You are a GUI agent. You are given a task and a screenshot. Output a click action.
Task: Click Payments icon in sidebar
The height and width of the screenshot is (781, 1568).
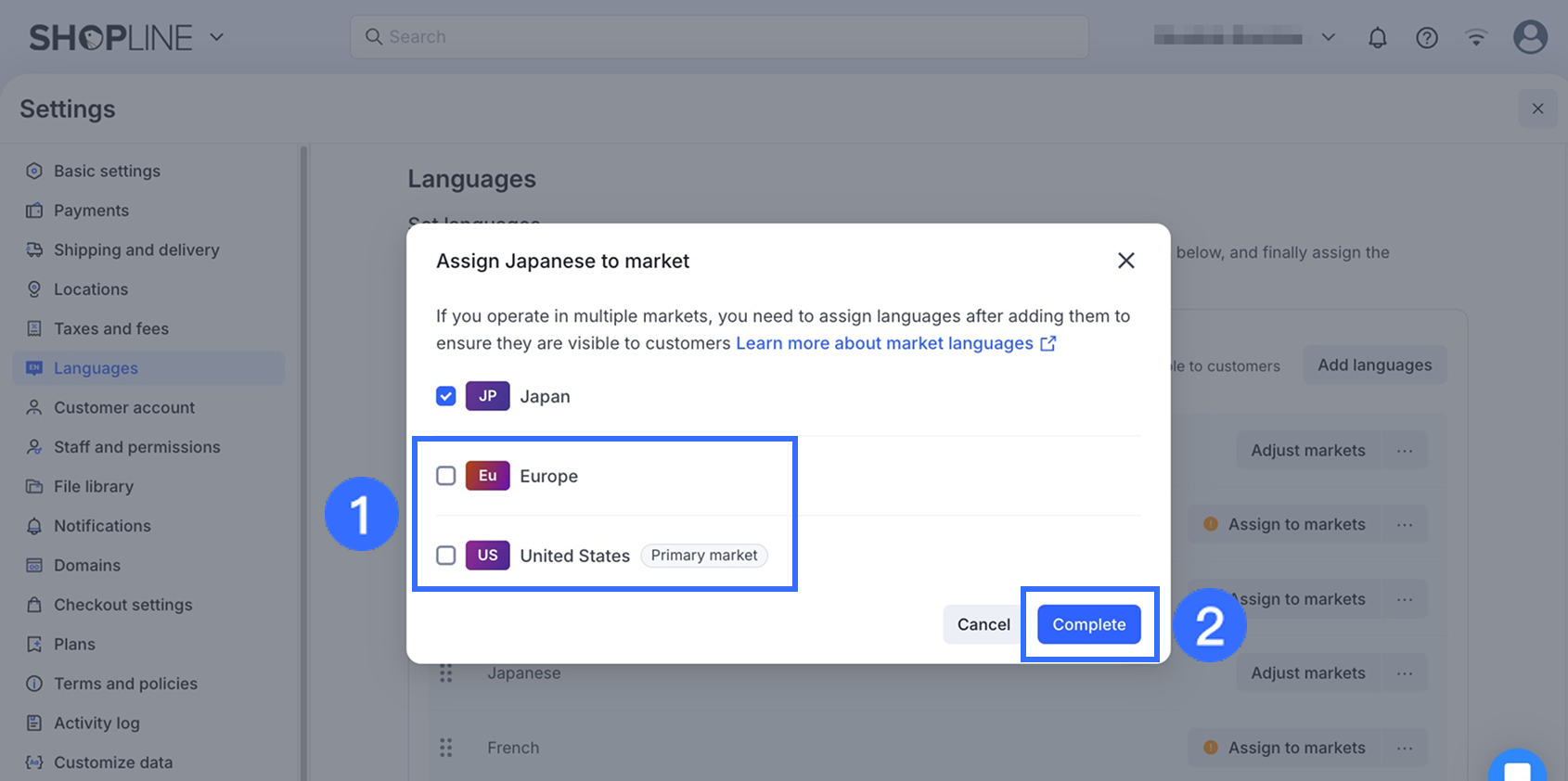pos(34,211)
